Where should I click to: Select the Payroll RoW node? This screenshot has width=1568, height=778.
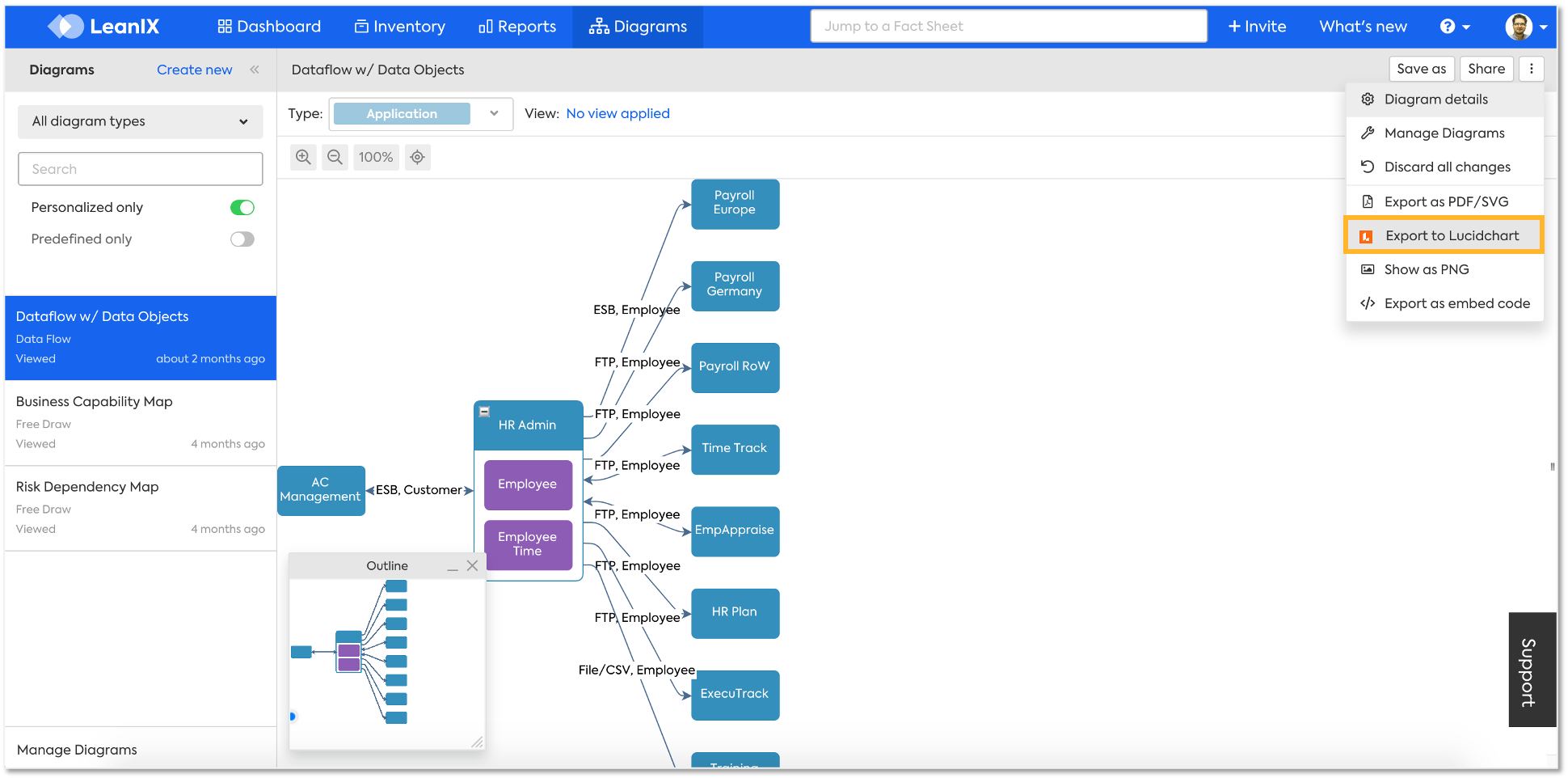[735, 367]
